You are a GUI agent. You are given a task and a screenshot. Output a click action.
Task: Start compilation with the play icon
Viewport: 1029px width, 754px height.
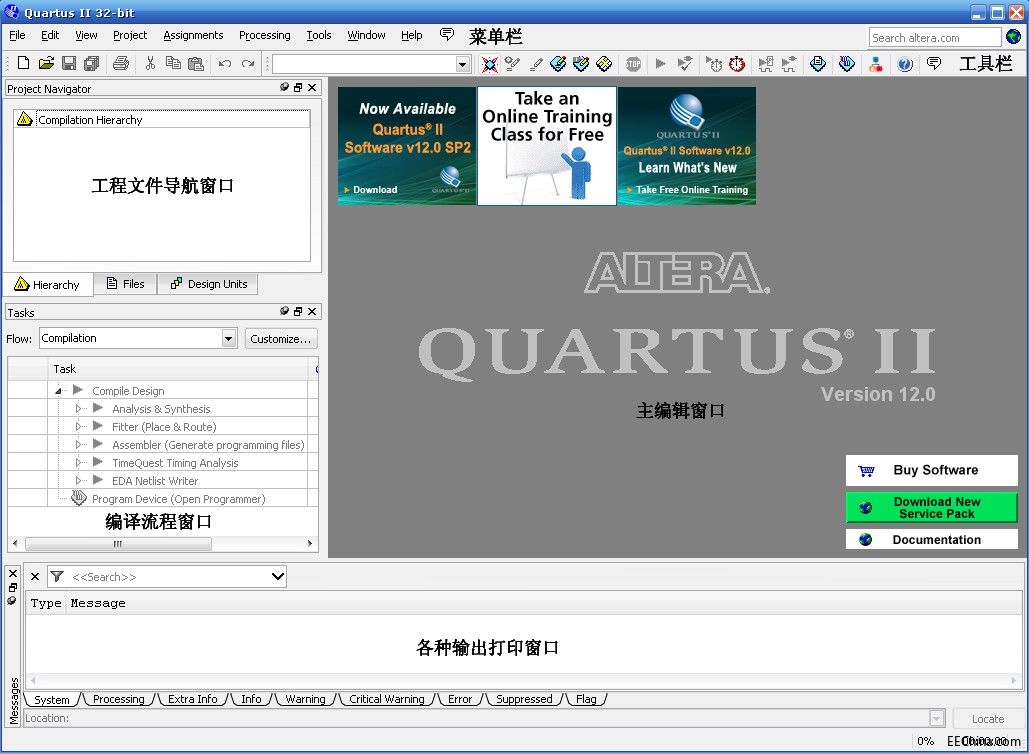tap(660, 64)
